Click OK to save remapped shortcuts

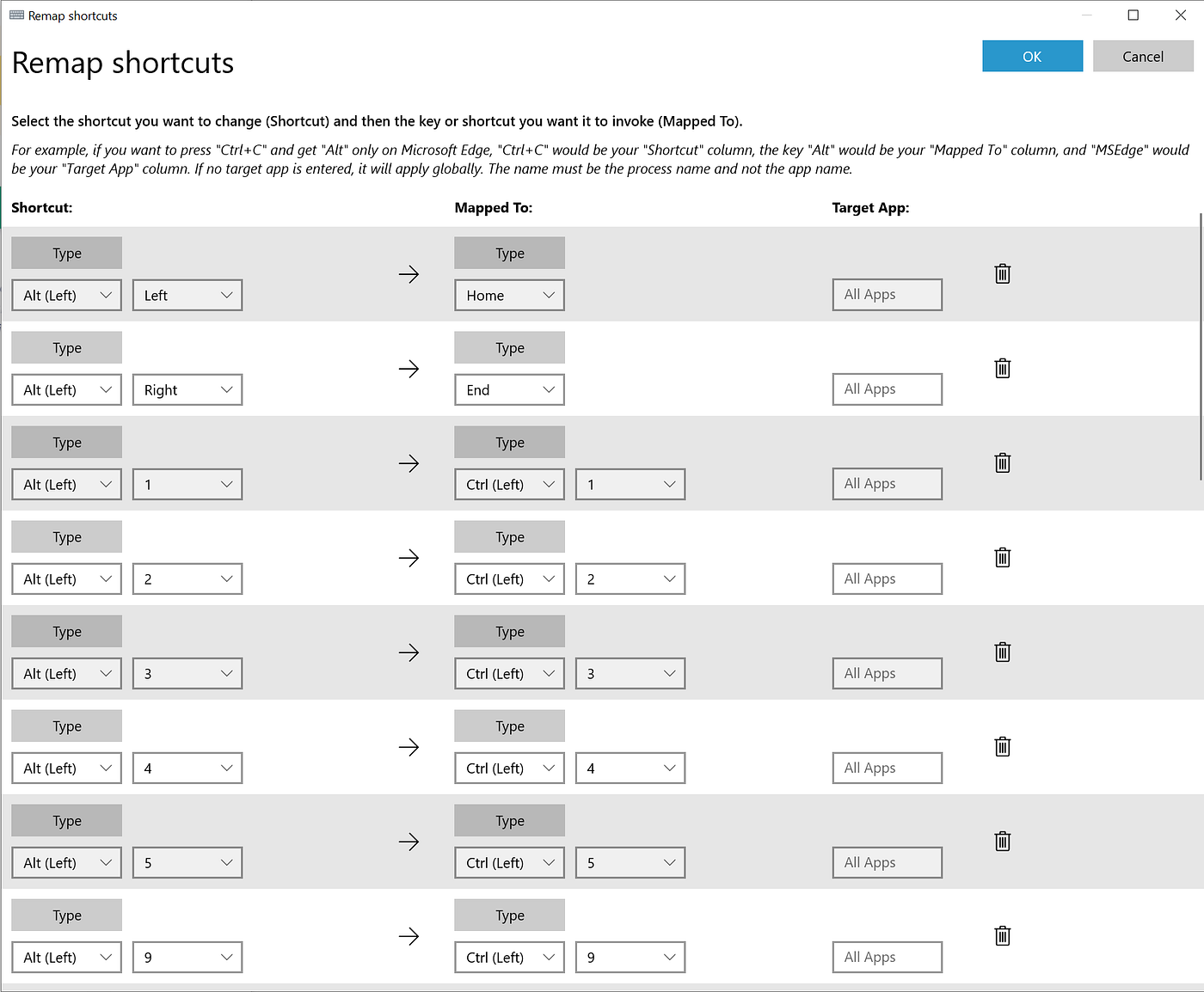pyautogui.click(x=1032, y=56)
